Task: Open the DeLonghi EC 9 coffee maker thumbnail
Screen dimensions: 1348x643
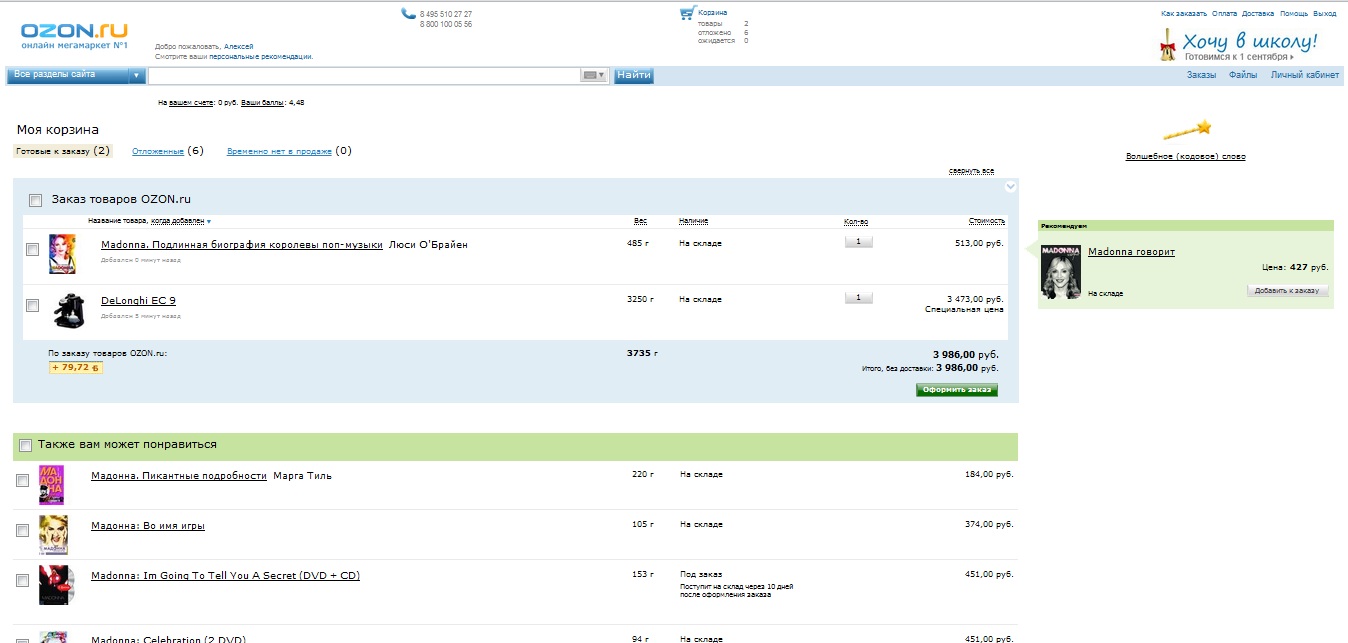Action: coord(67,311)
